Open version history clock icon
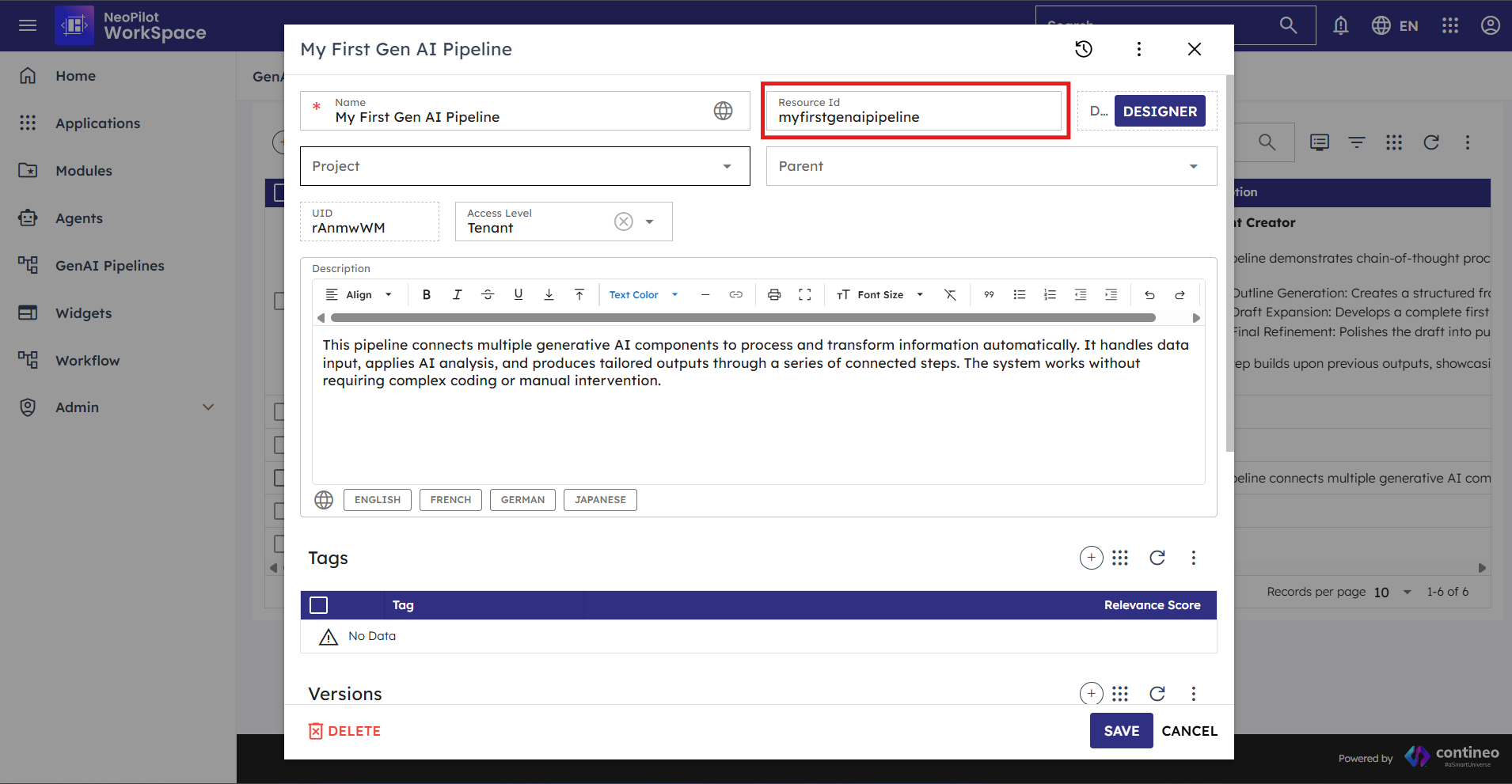 (1083, 49)
